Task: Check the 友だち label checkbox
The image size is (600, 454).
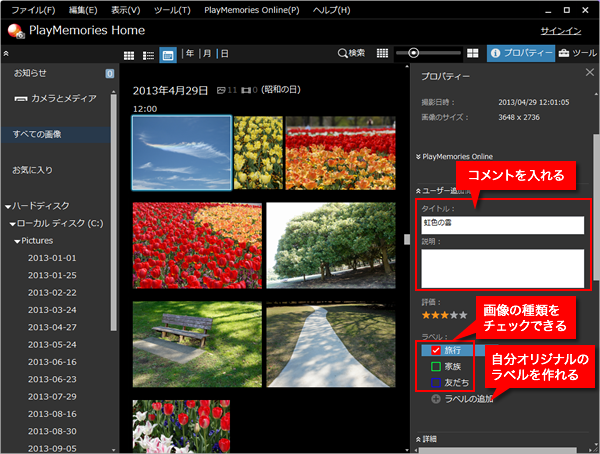Action: click(436, 382)
